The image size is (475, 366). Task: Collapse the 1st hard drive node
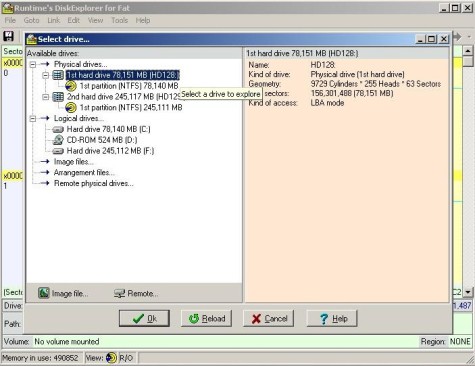tap(46, 75)
